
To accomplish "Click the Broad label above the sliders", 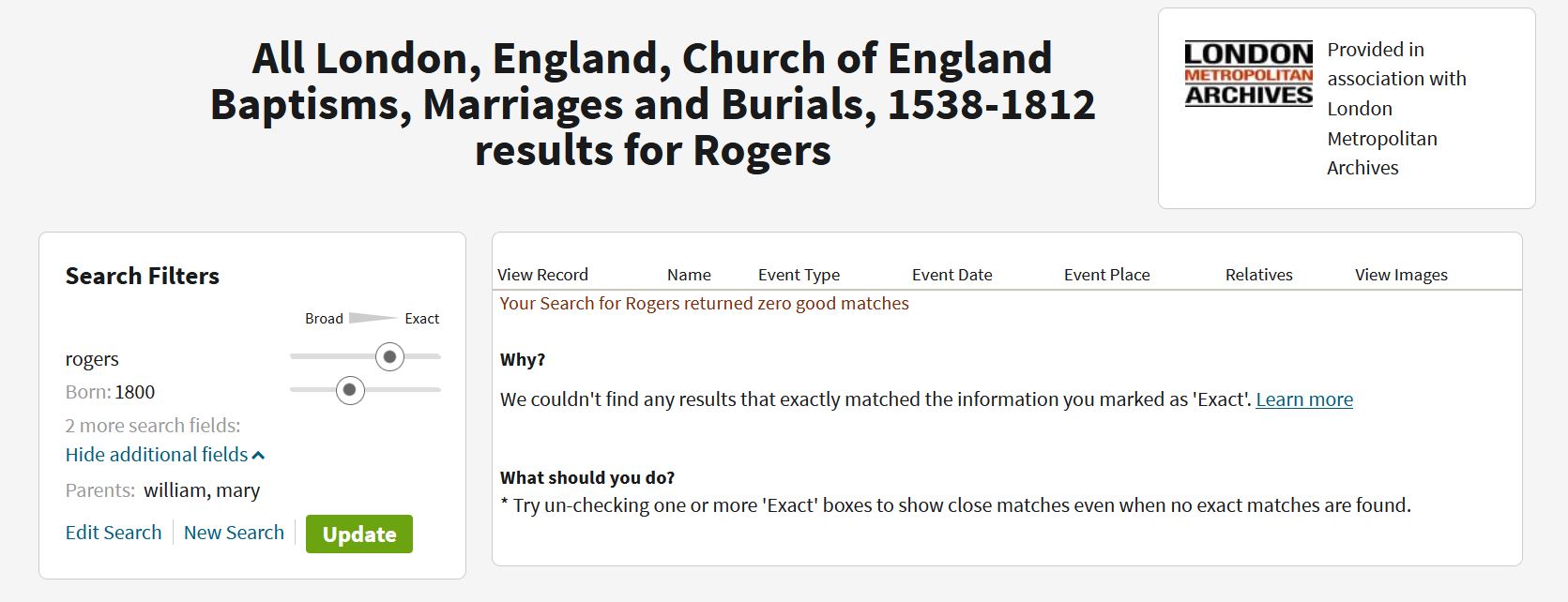I will tap(324, 319).
